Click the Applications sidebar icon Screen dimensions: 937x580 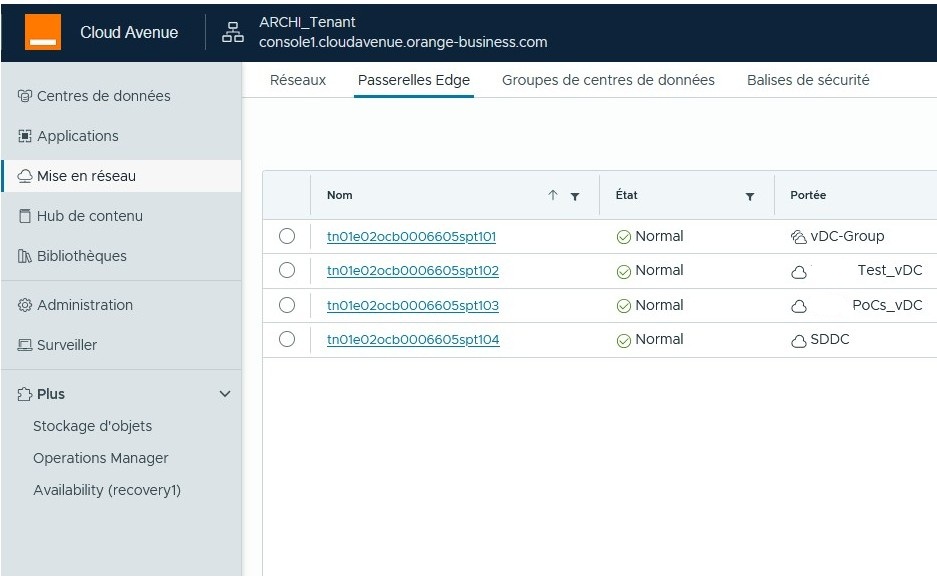point(25,136)
